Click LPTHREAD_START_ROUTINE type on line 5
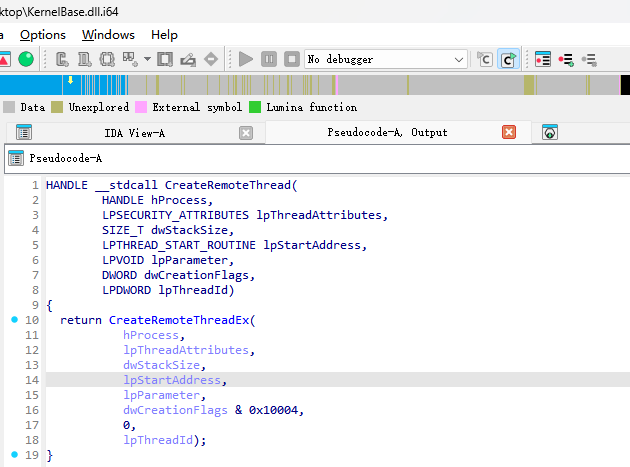This screenshot has height=467, width=630. (x=179, y=245)
